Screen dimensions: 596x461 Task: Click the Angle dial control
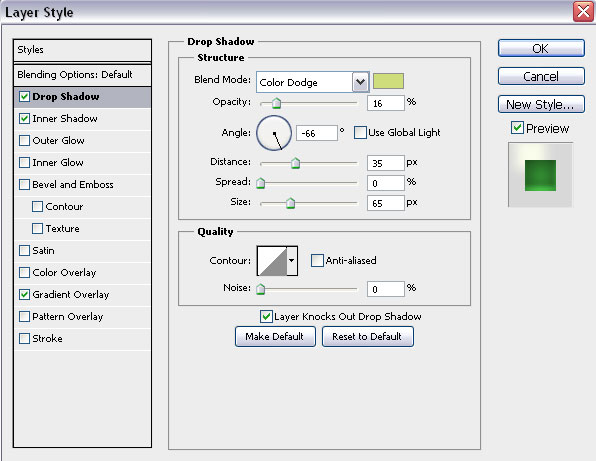tap(274, 133)
